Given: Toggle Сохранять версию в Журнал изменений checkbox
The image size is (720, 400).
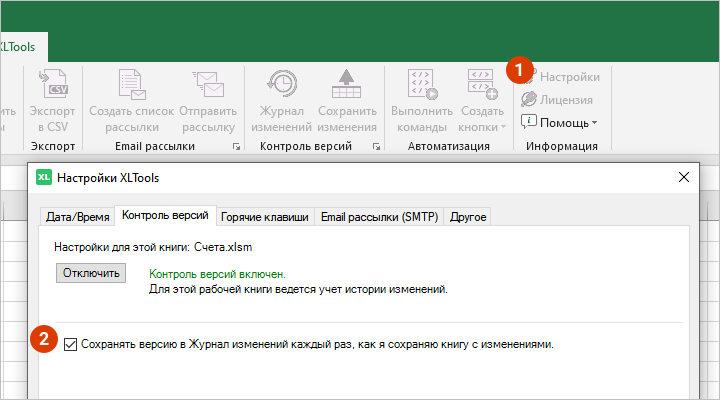Looking at the screenshot, I should (x=70, y=344).
